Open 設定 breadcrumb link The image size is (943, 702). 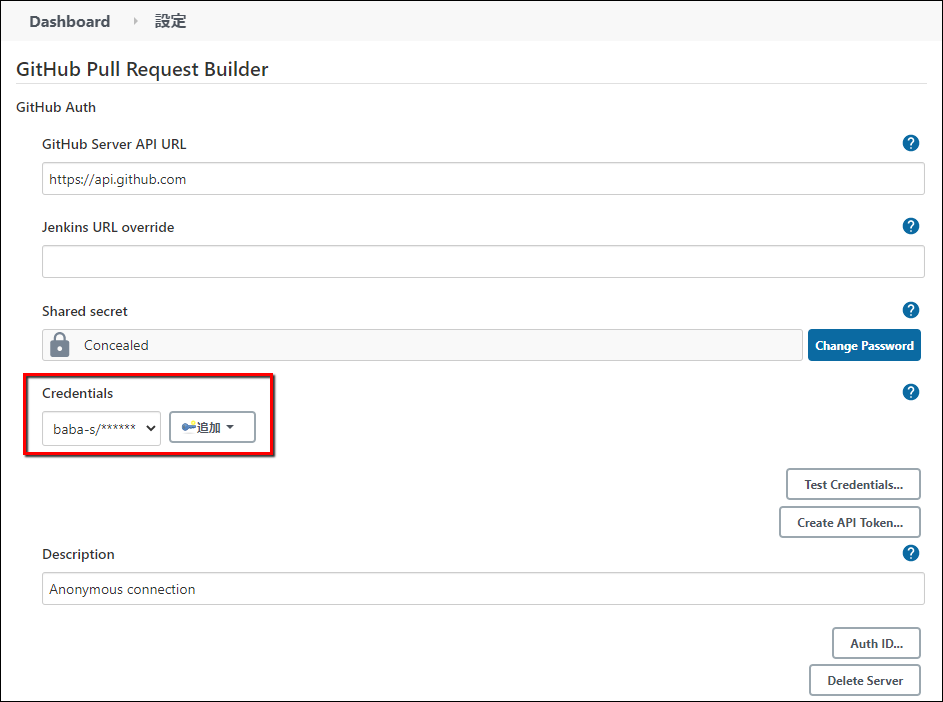(170, 22)
